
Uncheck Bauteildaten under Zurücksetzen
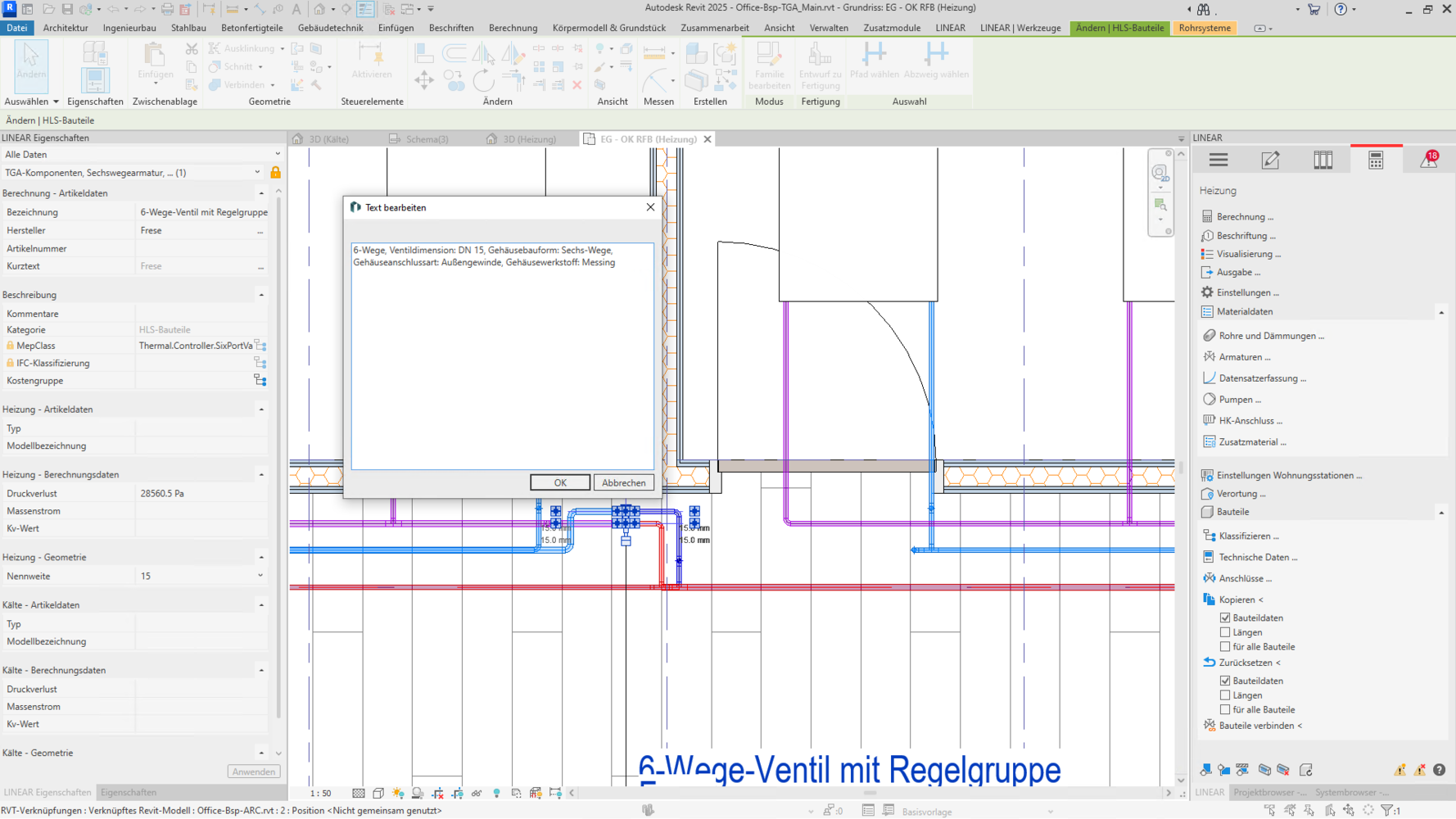pos(1225,681)
